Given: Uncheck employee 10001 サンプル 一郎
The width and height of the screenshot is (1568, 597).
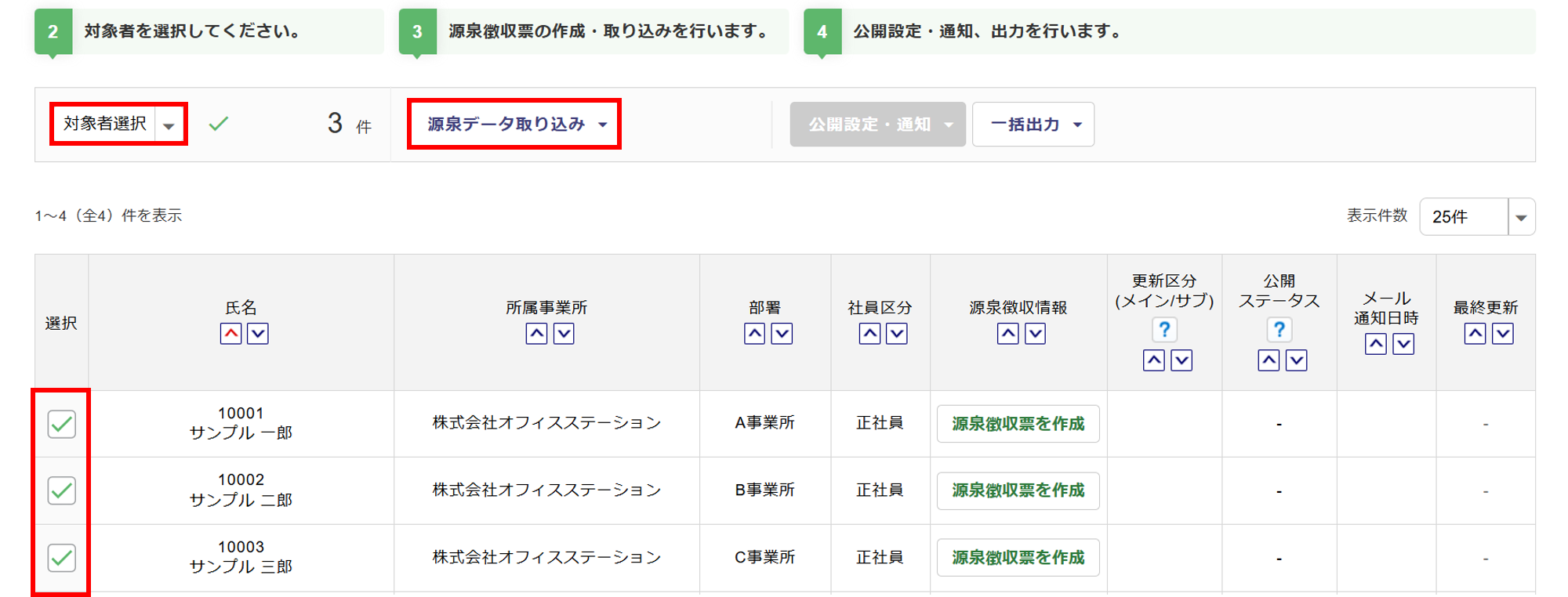Looking at the screenshot, I should [61, 424].
